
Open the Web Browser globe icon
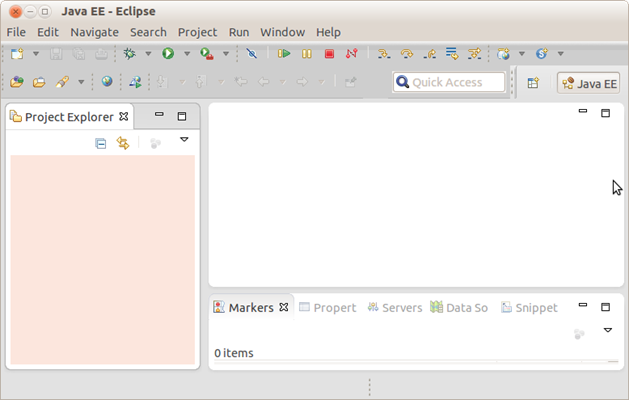coord(107,81)
